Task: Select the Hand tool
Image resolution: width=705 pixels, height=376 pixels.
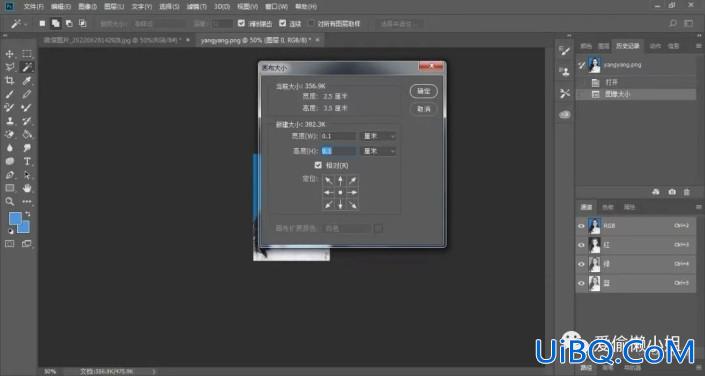Action: tap(27, 188)
